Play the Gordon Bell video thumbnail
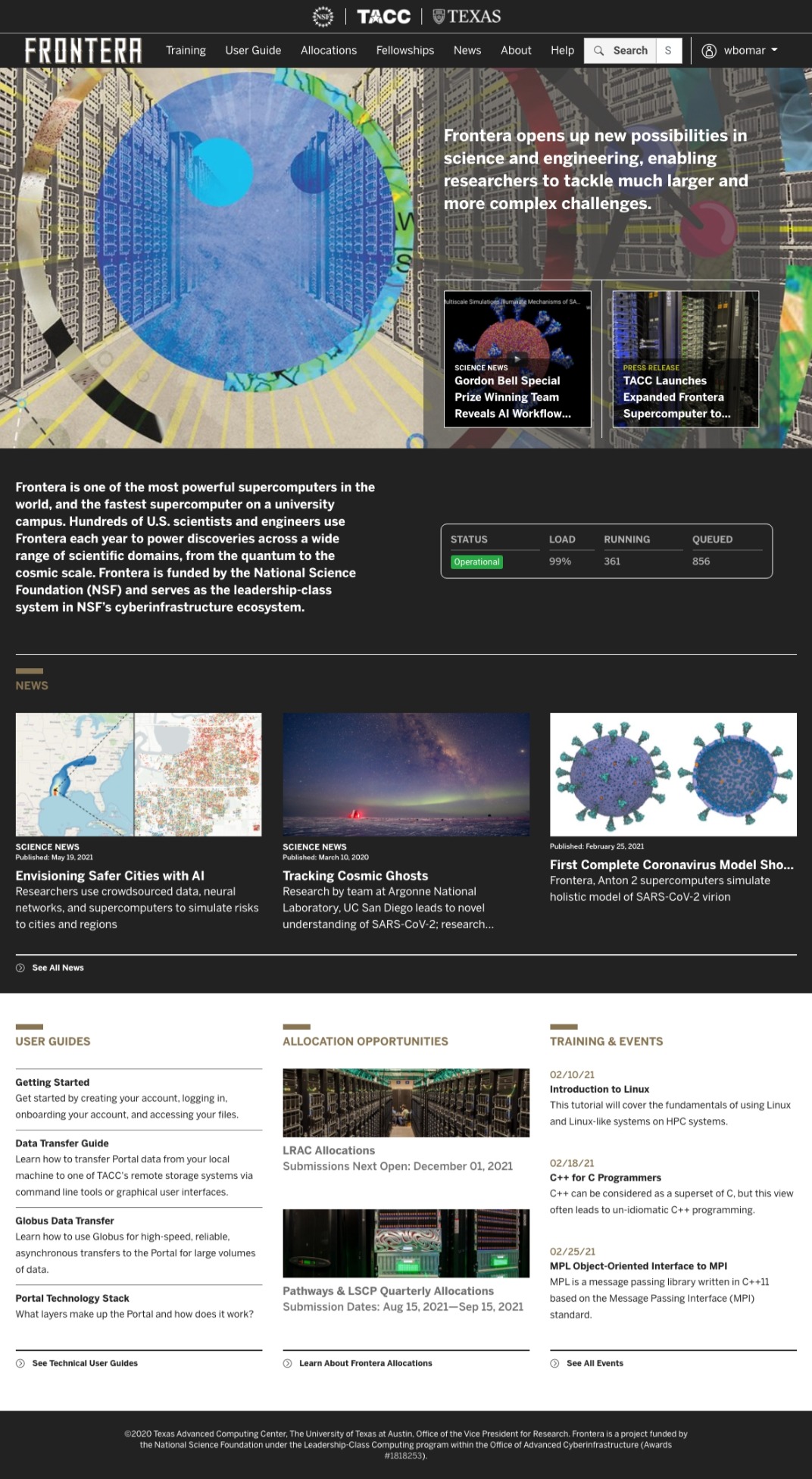 517,358
